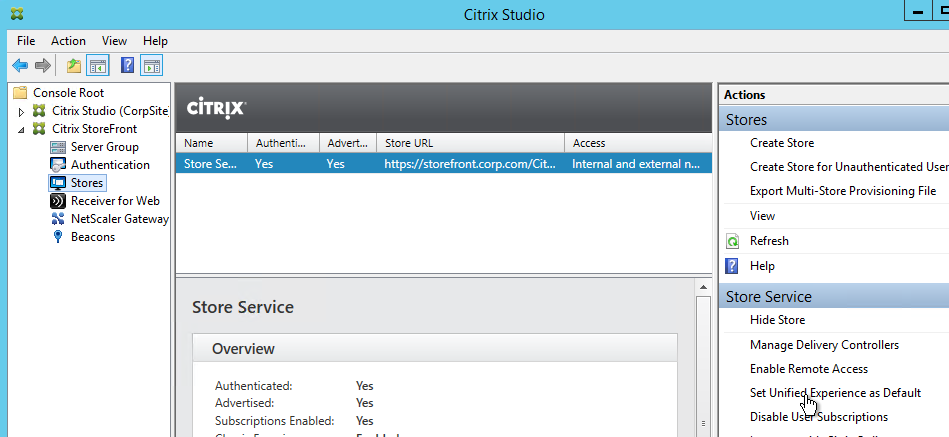949x437 pixels.
Task: Toggle the Show/Hide Action Pane icon
Action: (152, 65)
